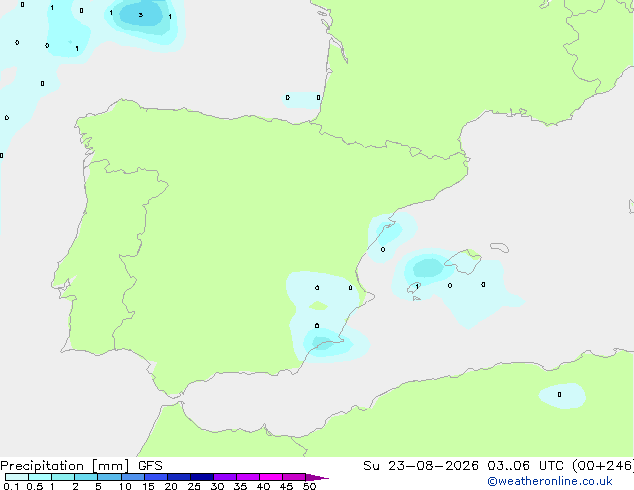Image resolution: width=634 pixels, height=490 pixels.
Task: Click the '0' value in the Algeria rain patch
Action: coord(559,395)
